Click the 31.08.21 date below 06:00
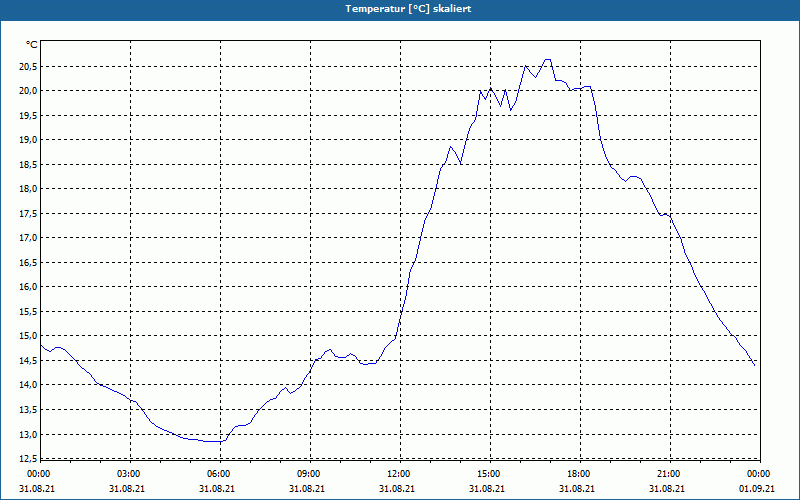This screenshot has width=800, height=500. click(217, 489)
